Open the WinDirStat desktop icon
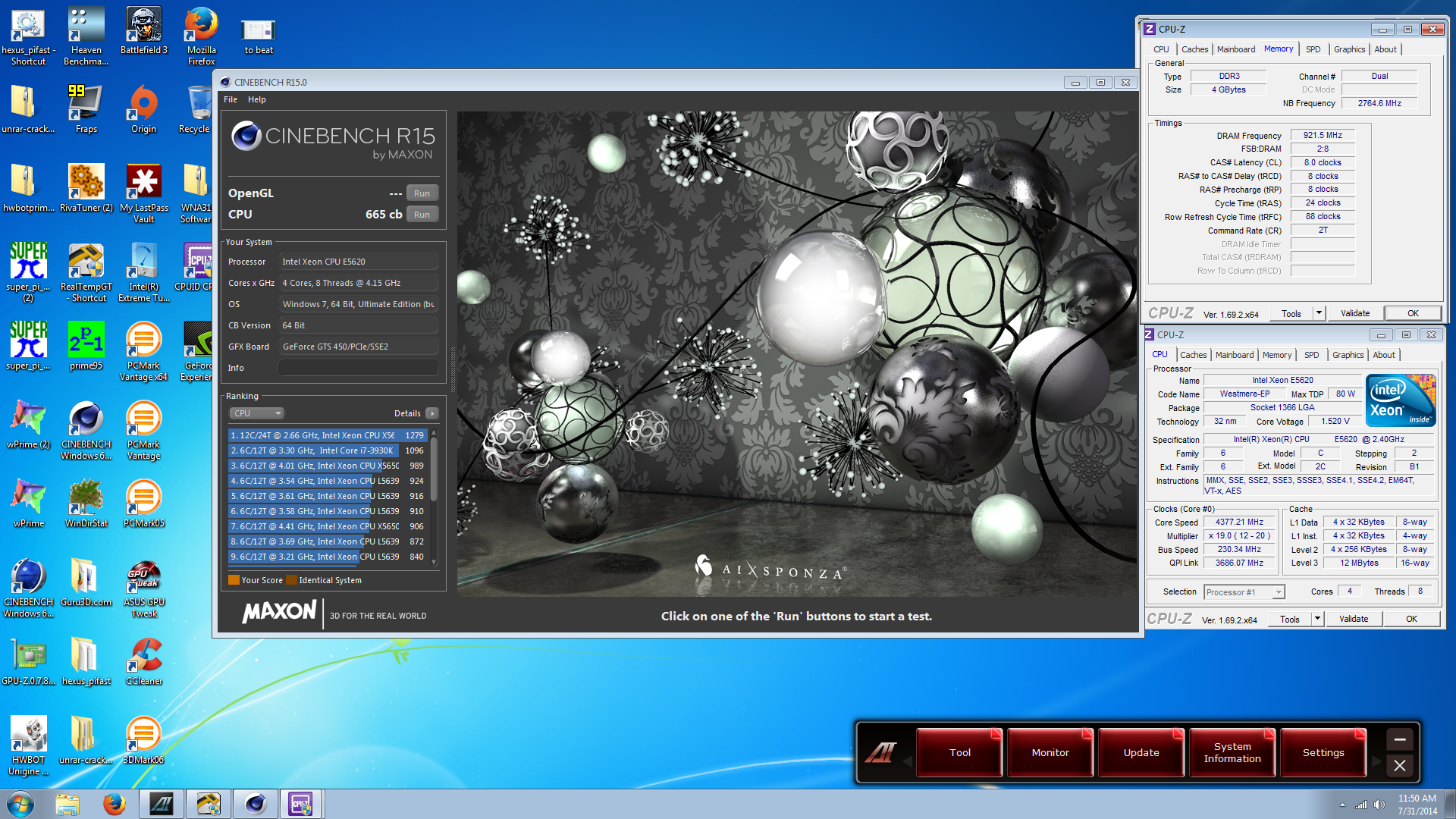 (86, 503)
